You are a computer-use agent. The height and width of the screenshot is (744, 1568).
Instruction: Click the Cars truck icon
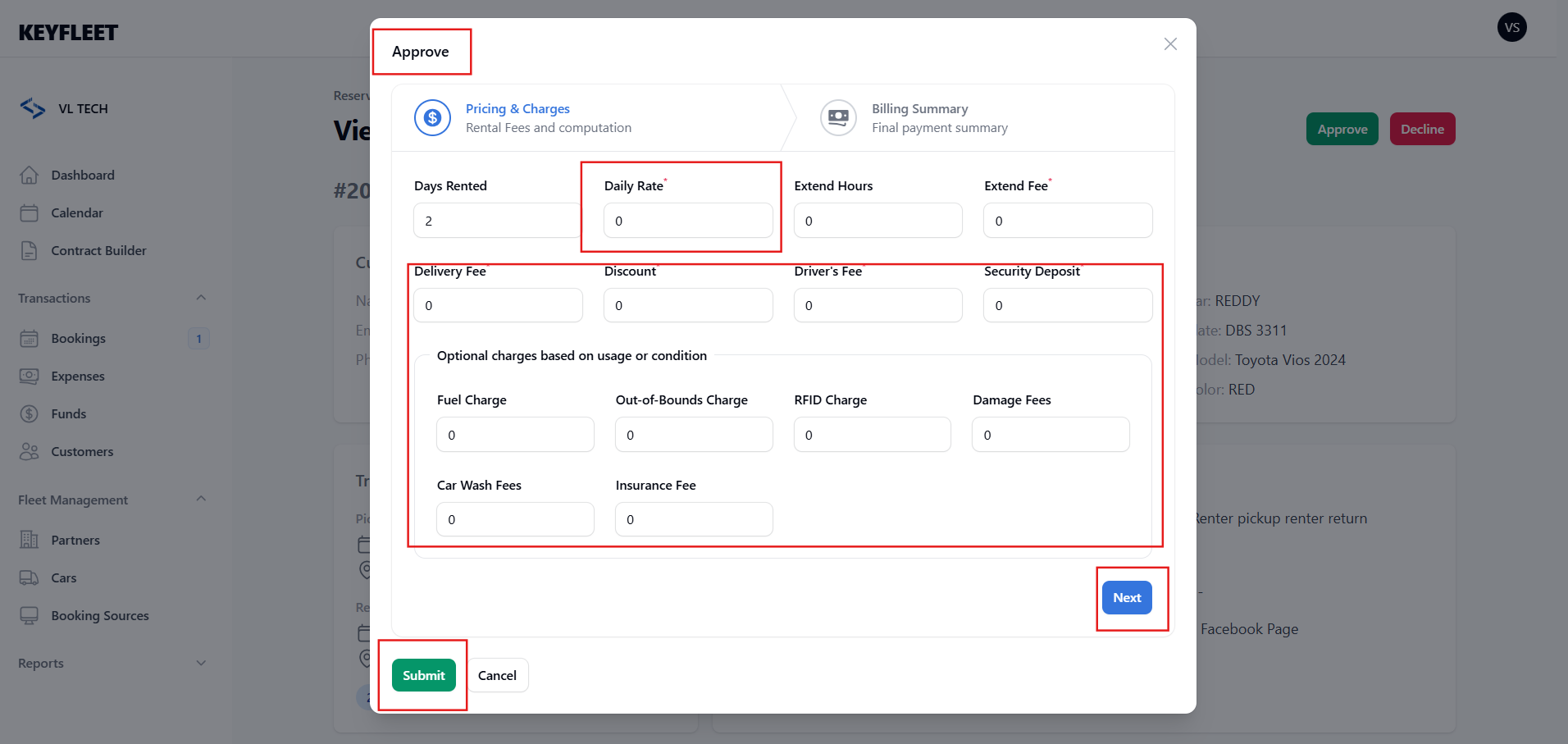pos(30,578)
